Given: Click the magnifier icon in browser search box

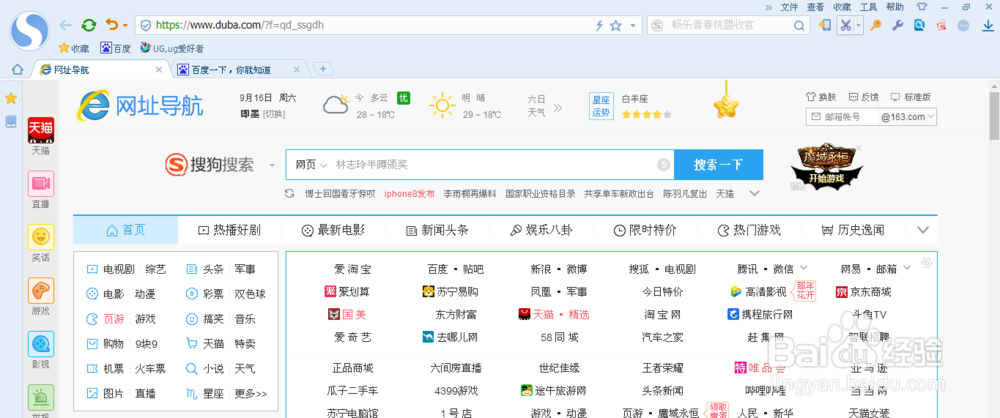Looking at the screenshot, I should pos(798,26).
